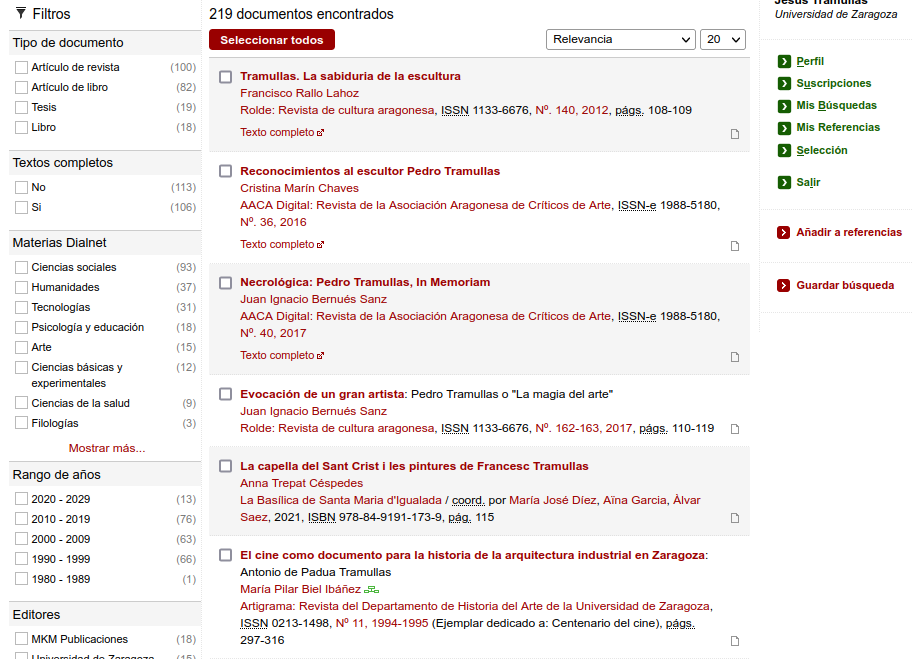Click the document icon for 'Evocación de un gran artista'

(x=735, y=429)
